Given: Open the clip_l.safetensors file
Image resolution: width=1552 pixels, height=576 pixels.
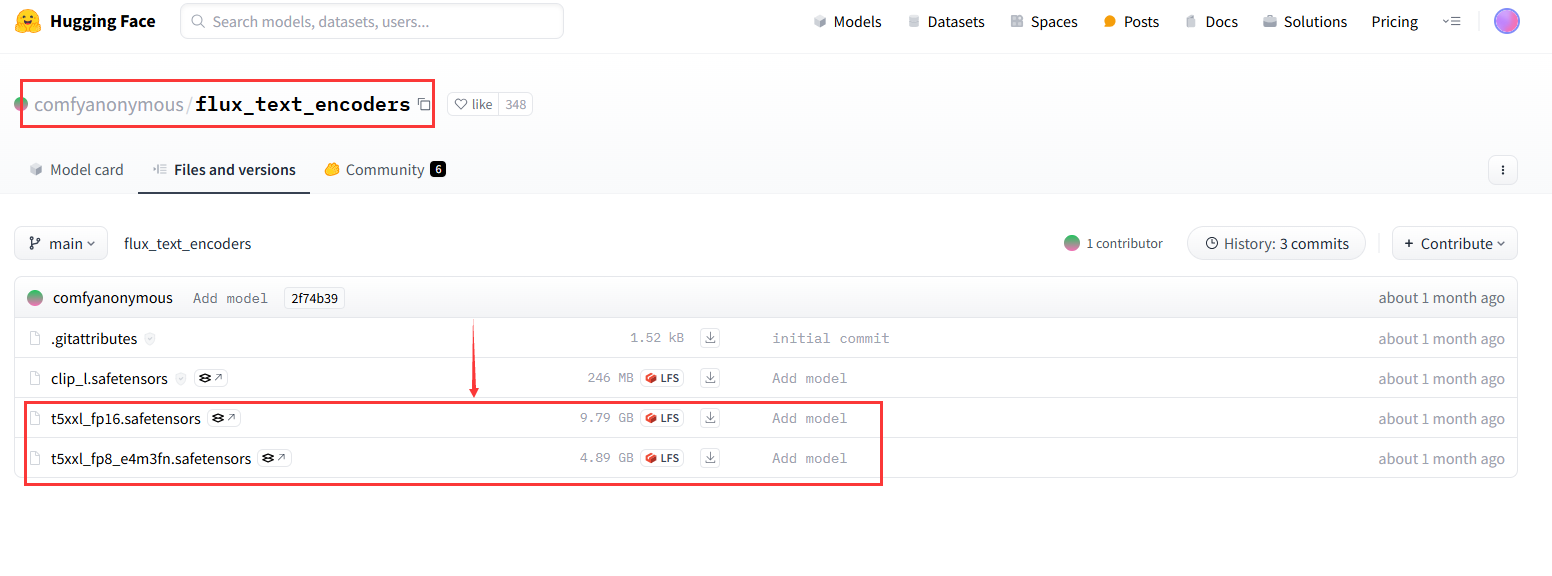Looking at the screenshot, I should 109,379.
